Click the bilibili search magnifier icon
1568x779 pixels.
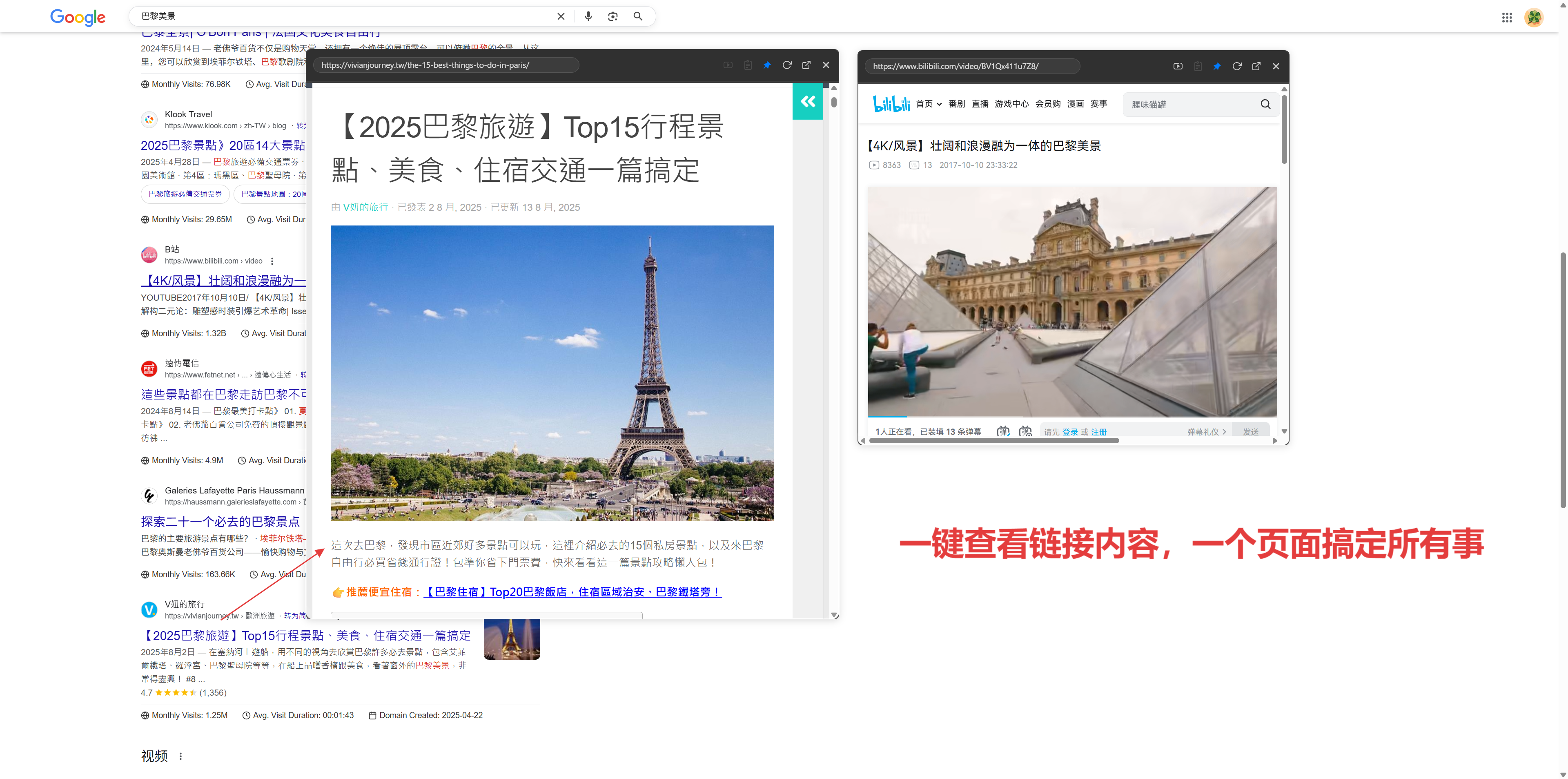pyautogui.click(x=1265, y=104)
